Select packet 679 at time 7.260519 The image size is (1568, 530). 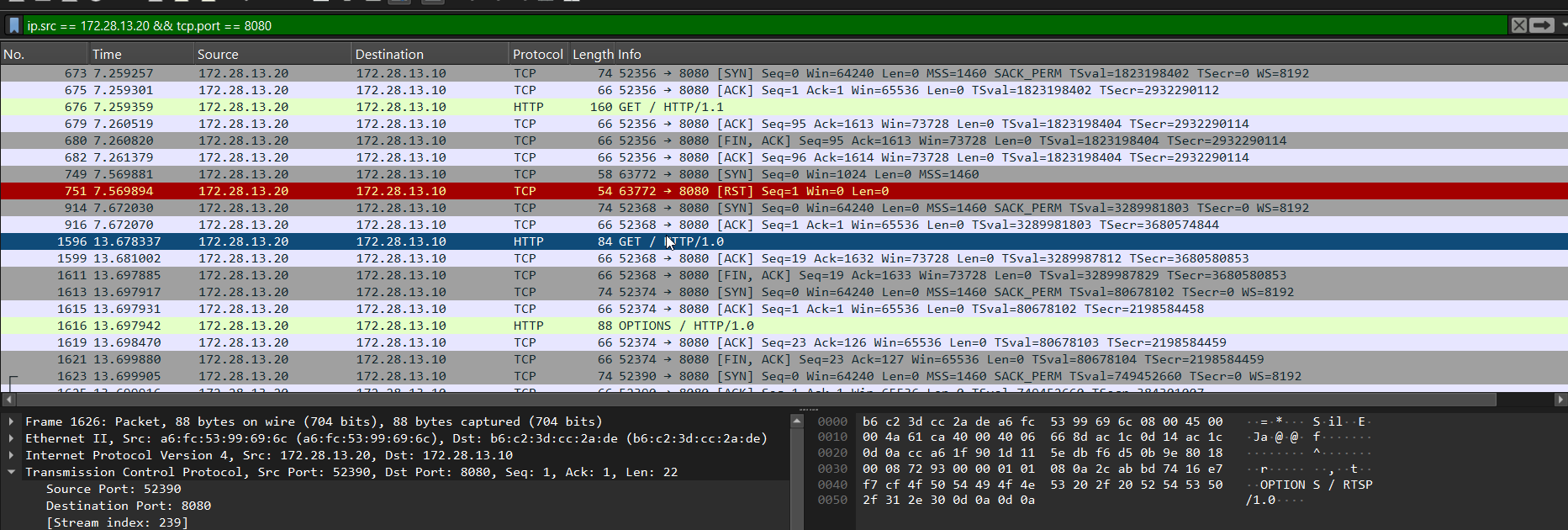pos(784,124)
